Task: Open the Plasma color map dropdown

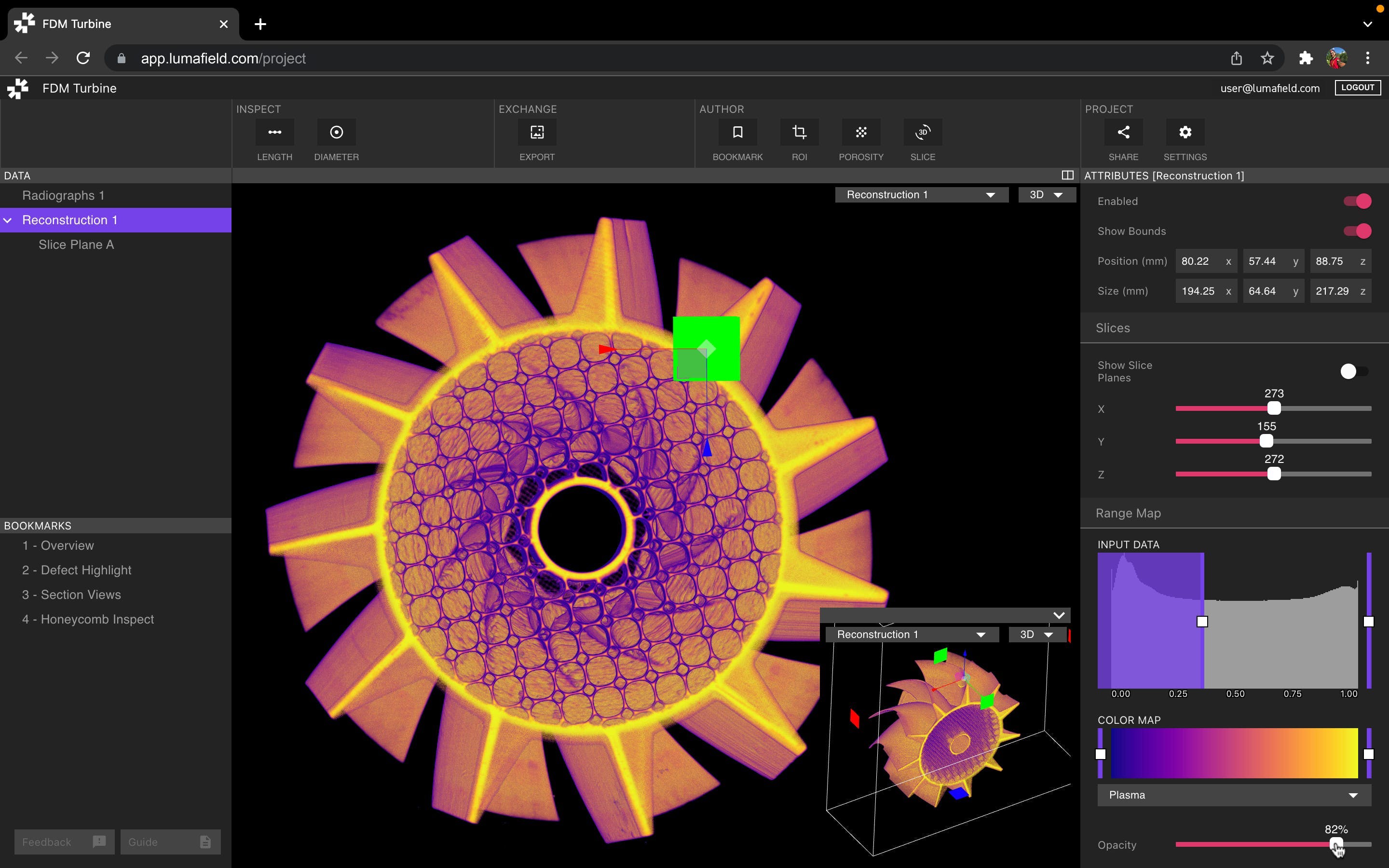Action: click(x=1234, y=795)
